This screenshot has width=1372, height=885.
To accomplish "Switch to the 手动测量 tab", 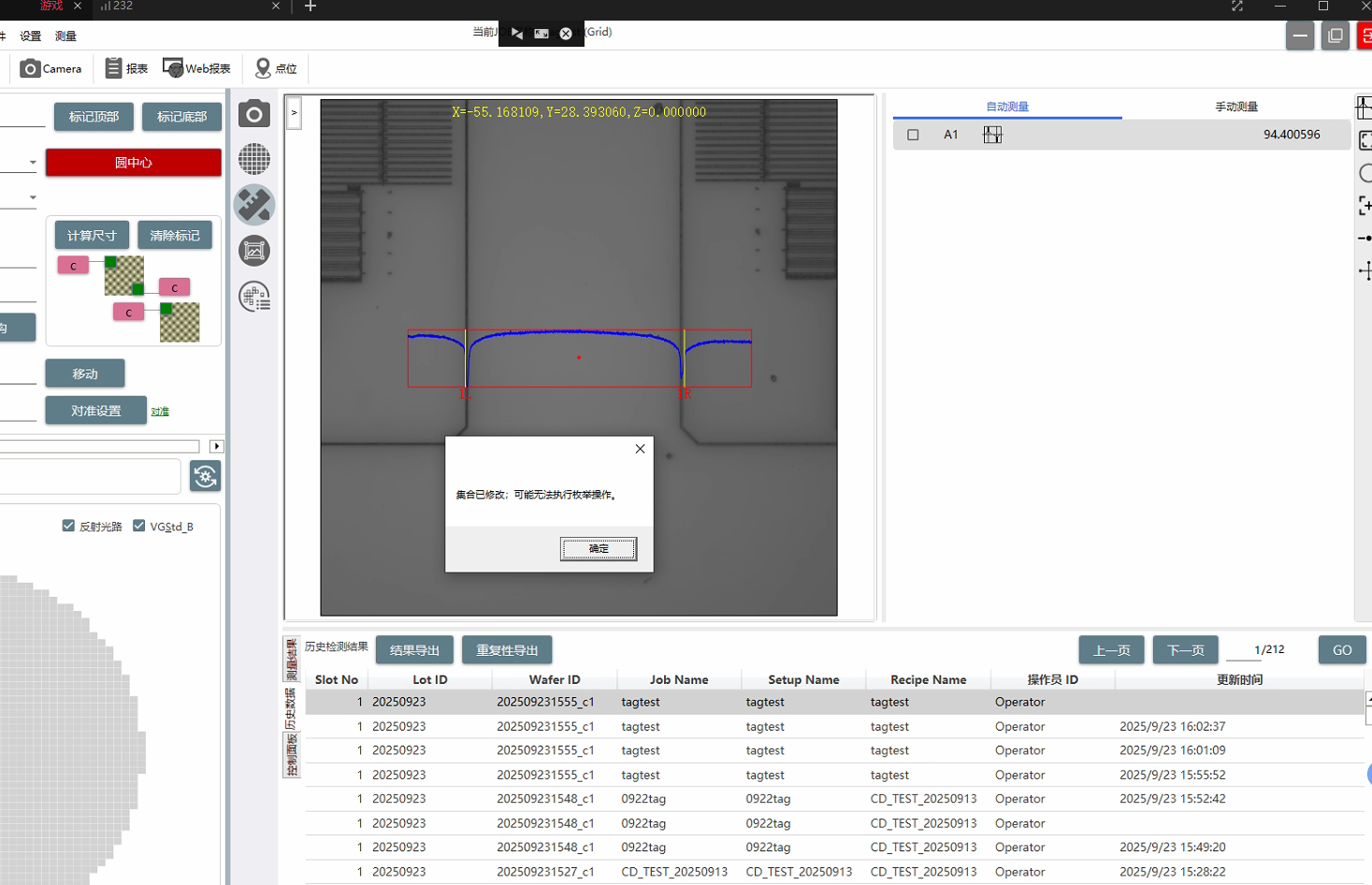I will tap(1235, 107).
